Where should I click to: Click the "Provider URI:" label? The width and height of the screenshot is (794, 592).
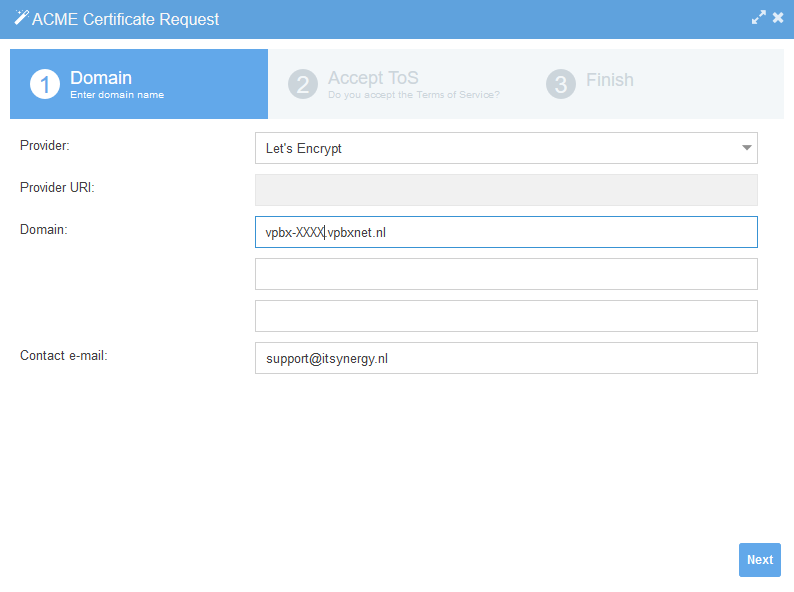tap(57, 188)
